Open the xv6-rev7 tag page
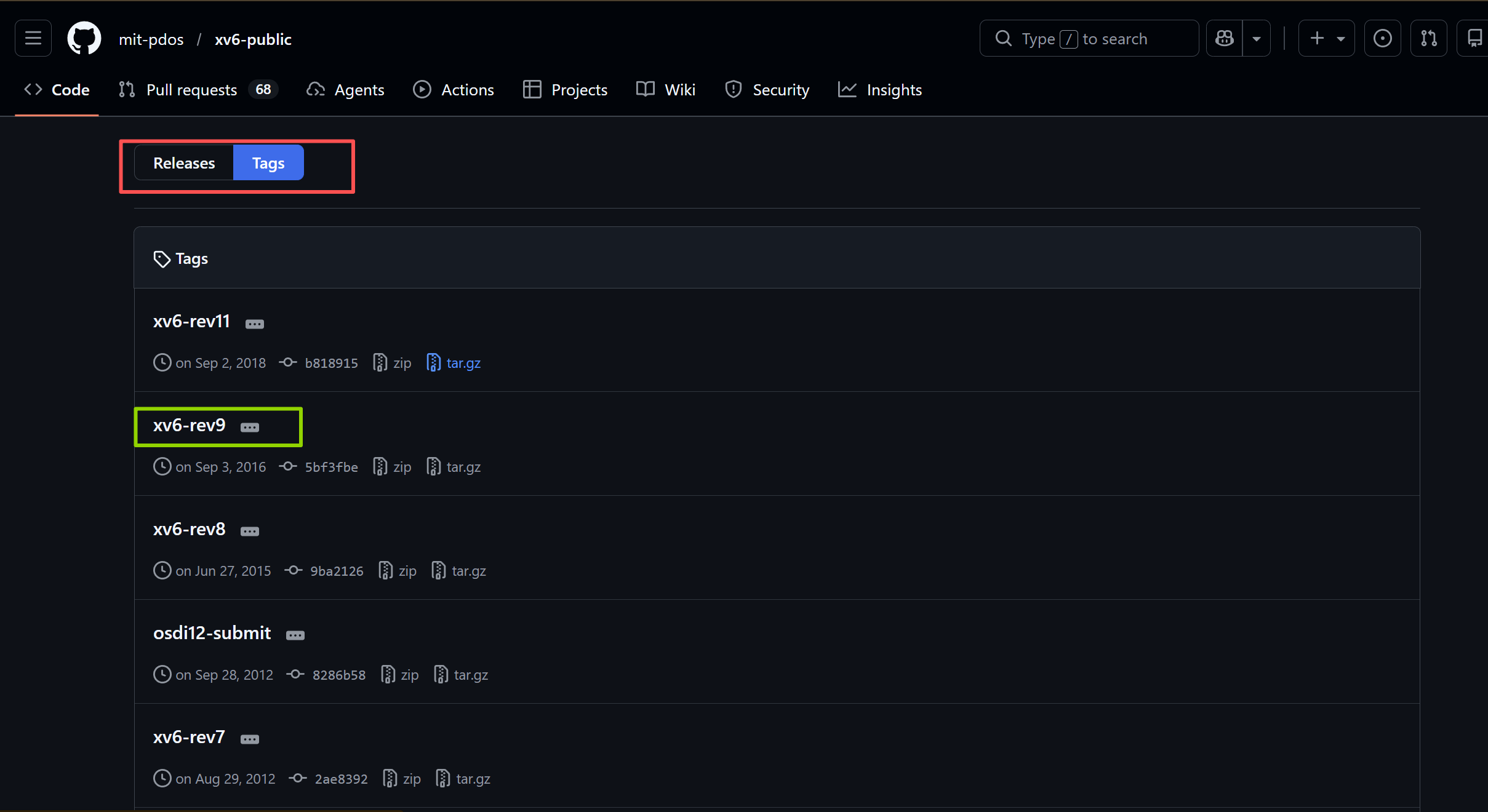The width and height of the screenshot is (1488, 812). click(189, 737)
